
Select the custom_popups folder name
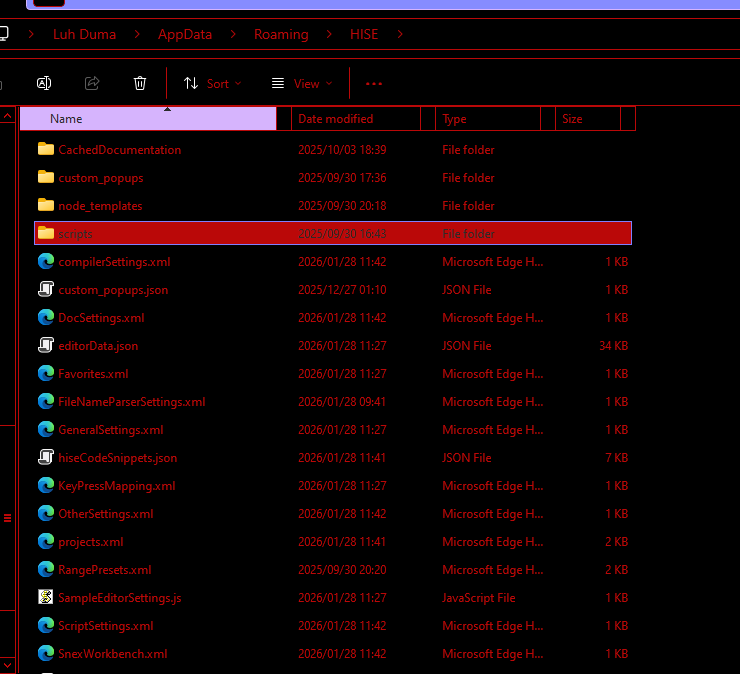coord(101,178)
